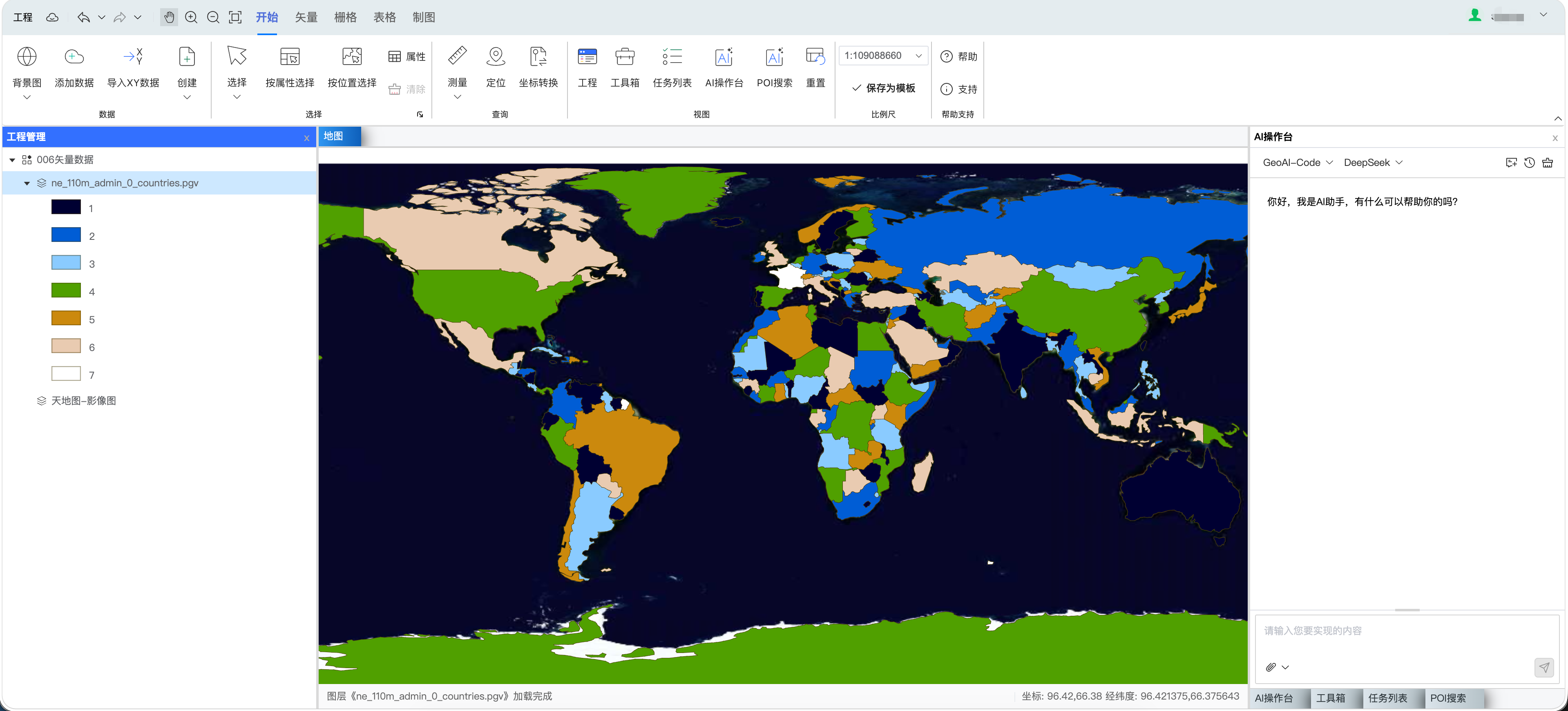Click the cloud save icon in title bar
This screenshot has width=1568, height=711.
click(x=52, y=17)
